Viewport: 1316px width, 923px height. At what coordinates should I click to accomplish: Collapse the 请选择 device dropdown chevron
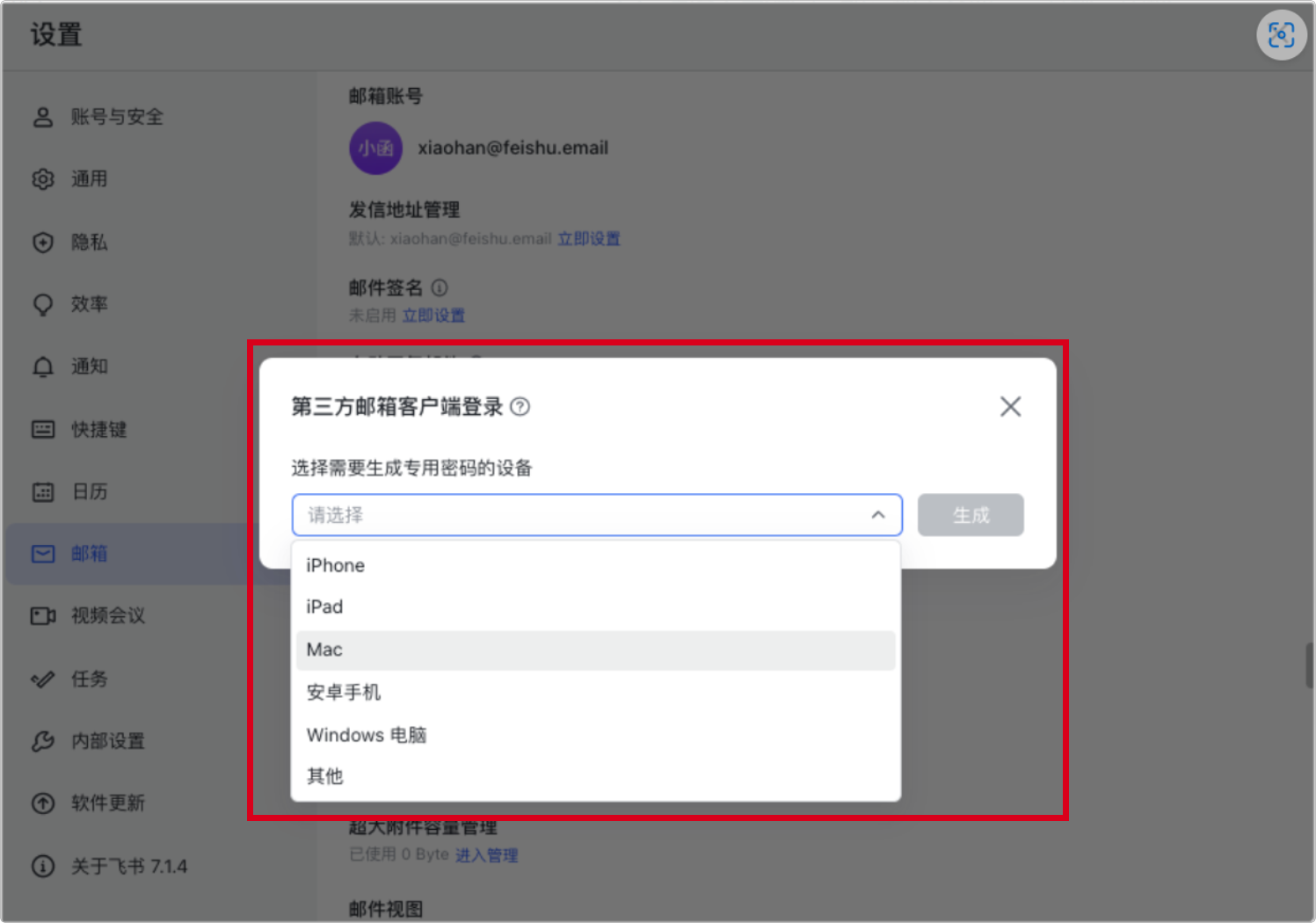[x=877, y=515]
